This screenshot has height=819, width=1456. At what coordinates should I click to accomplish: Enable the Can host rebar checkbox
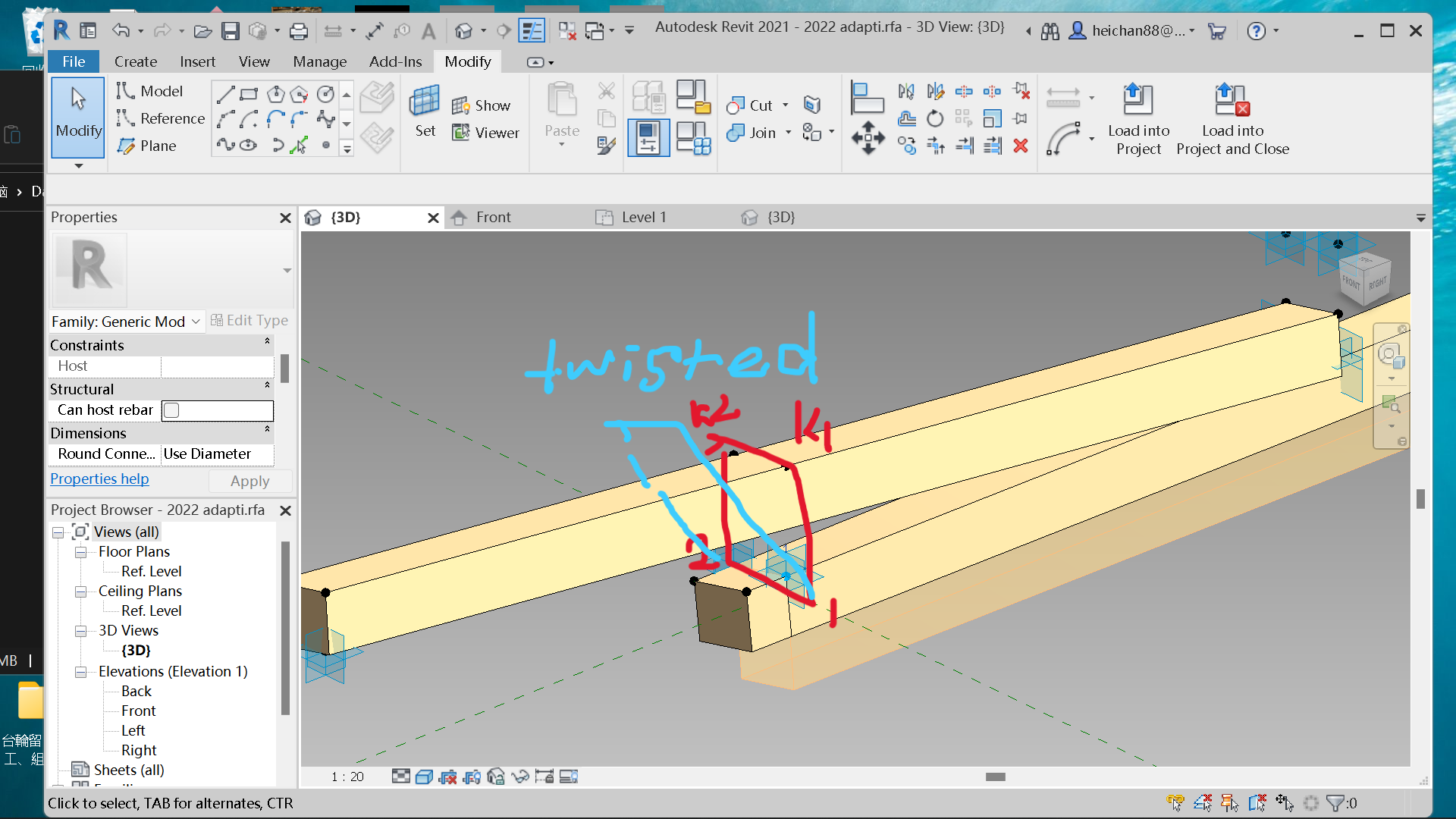[171, 410]
